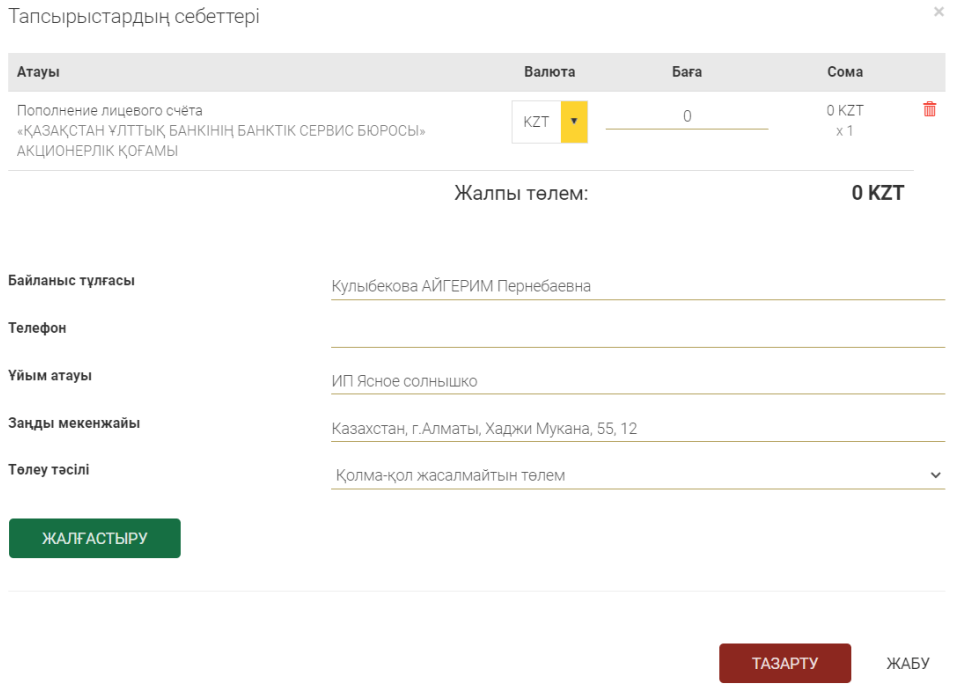Select the Ұйым атауы organization field

coord(637,381)
